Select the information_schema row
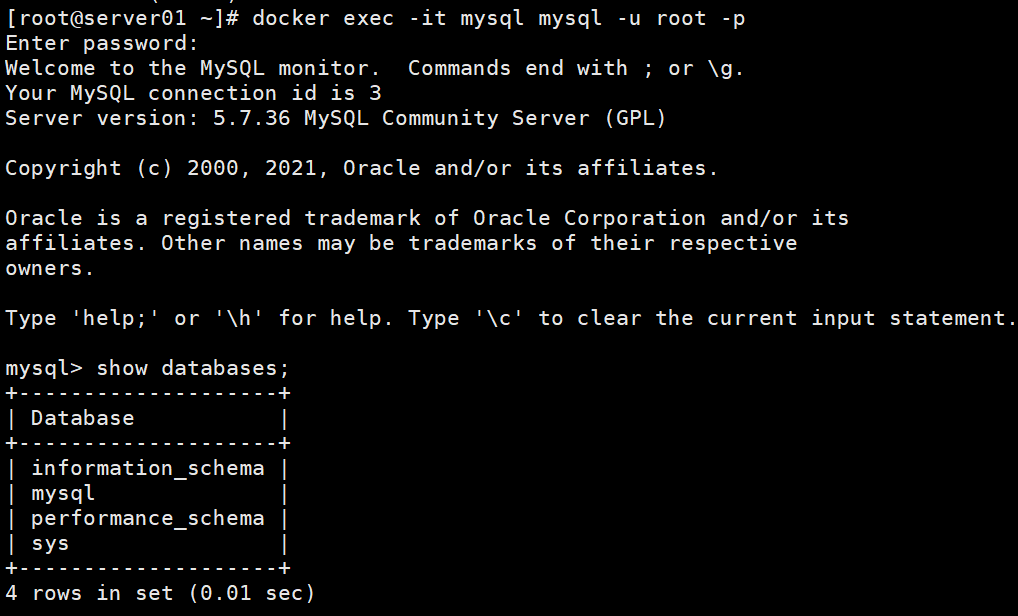Viewport: 1018px width, 616px height. (147, 468)
